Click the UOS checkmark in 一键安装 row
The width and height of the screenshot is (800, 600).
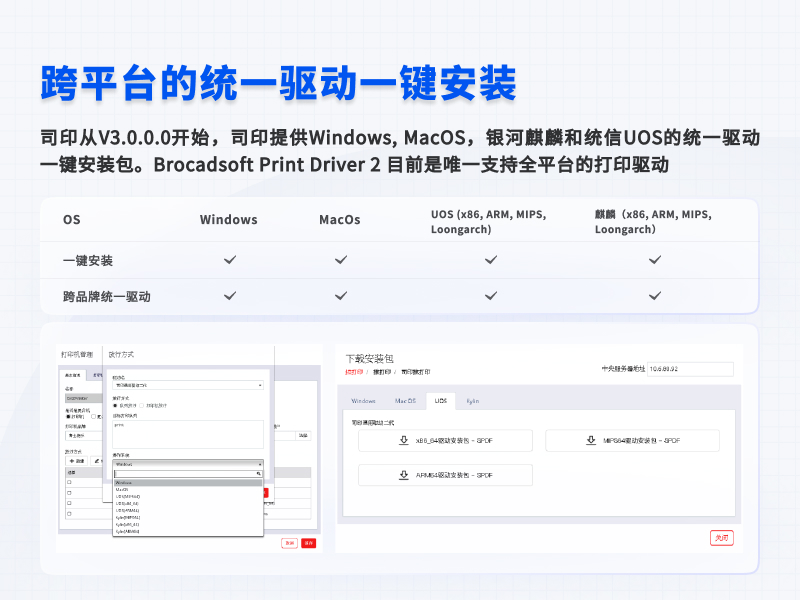point(491,260)
